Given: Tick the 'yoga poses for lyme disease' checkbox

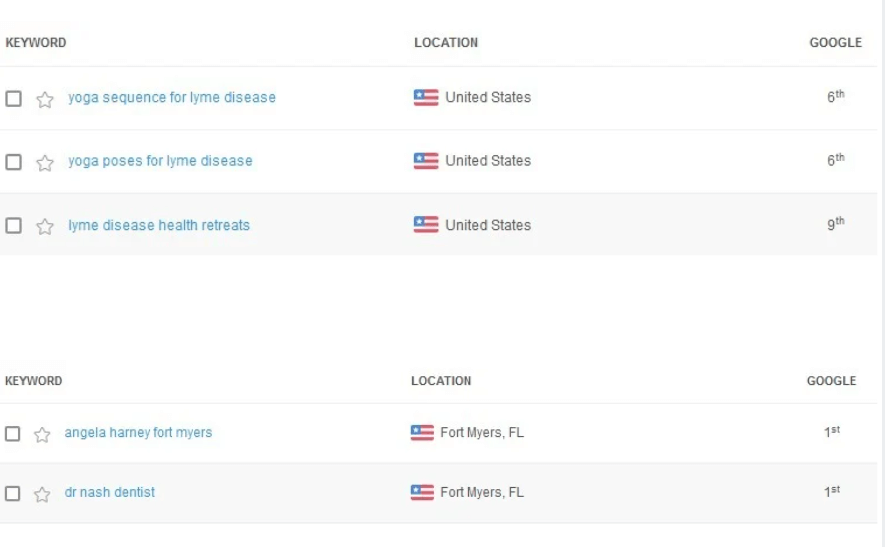Looking at the screenshot, I should 13,162.
